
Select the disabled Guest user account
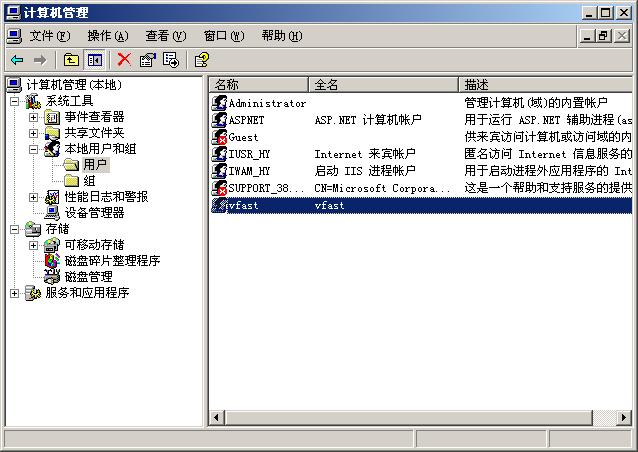pyautogui.click(x=243, y=137)
